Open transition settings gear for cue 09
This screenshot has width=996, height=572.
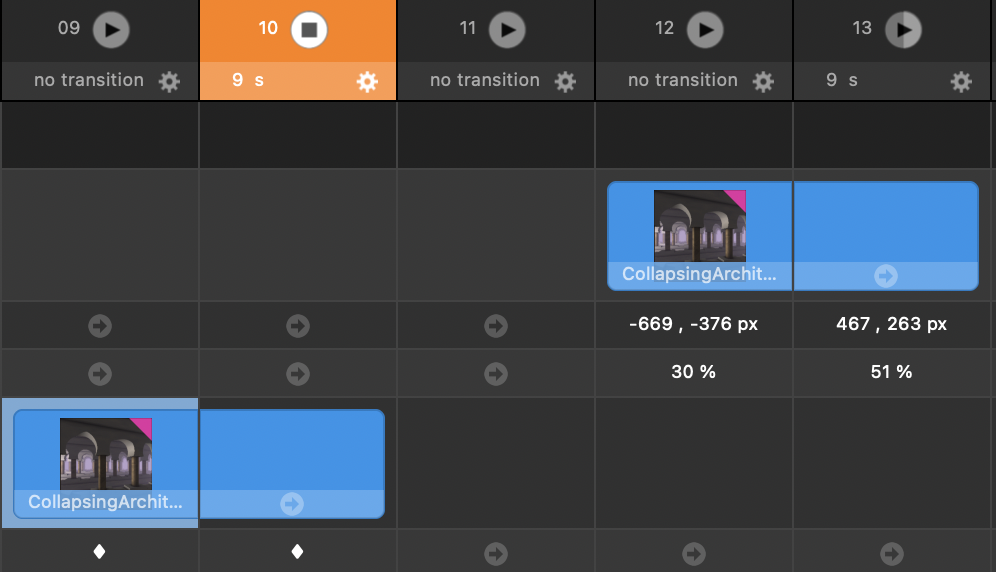click(169, 81)
